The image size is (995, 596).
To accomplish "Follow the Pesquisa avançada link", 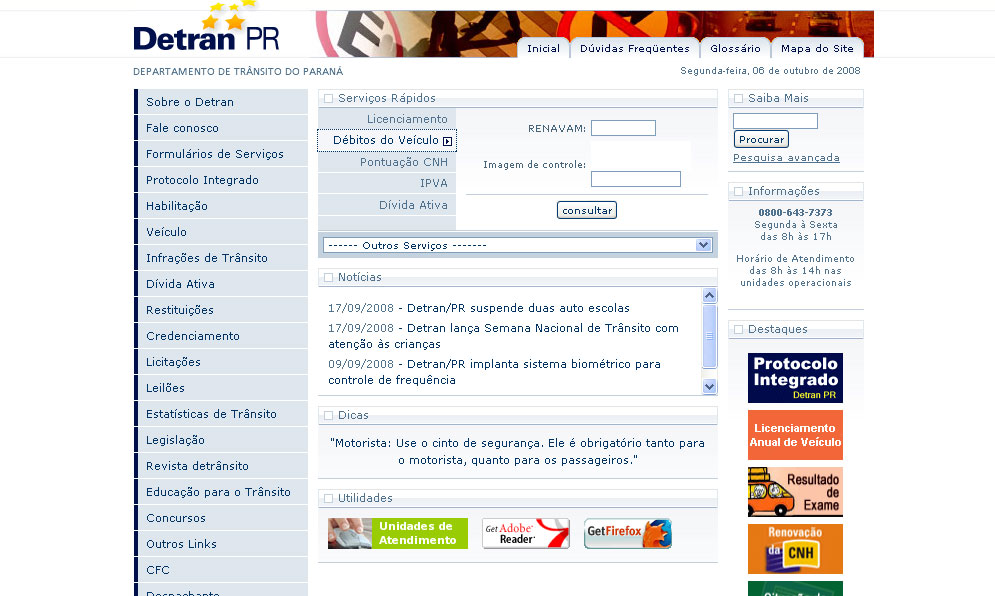I will click(x=786, y=158).
